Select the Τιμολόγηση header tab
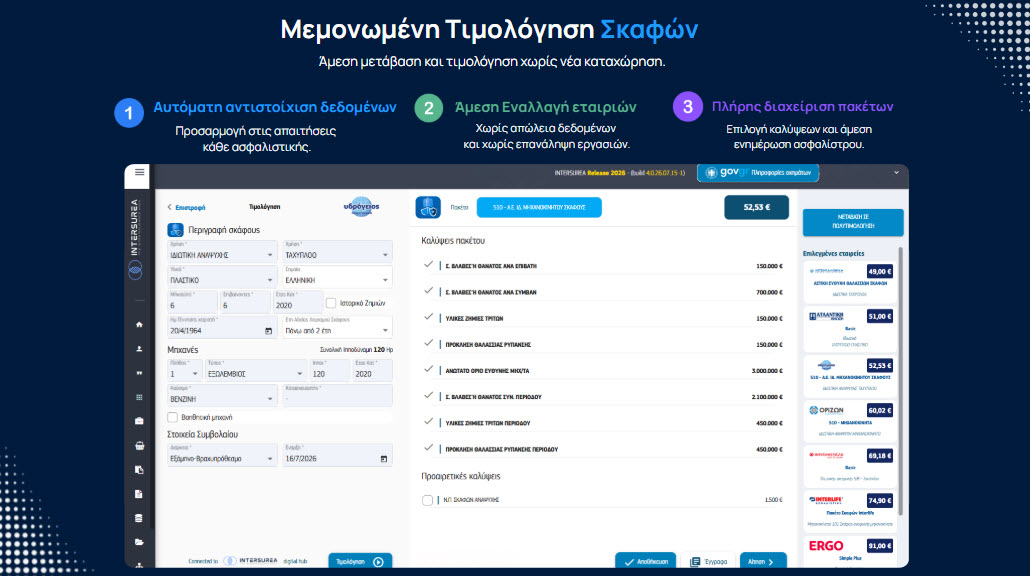The width and height of the screenshot is (1030, 576). (x=265, y=207)
